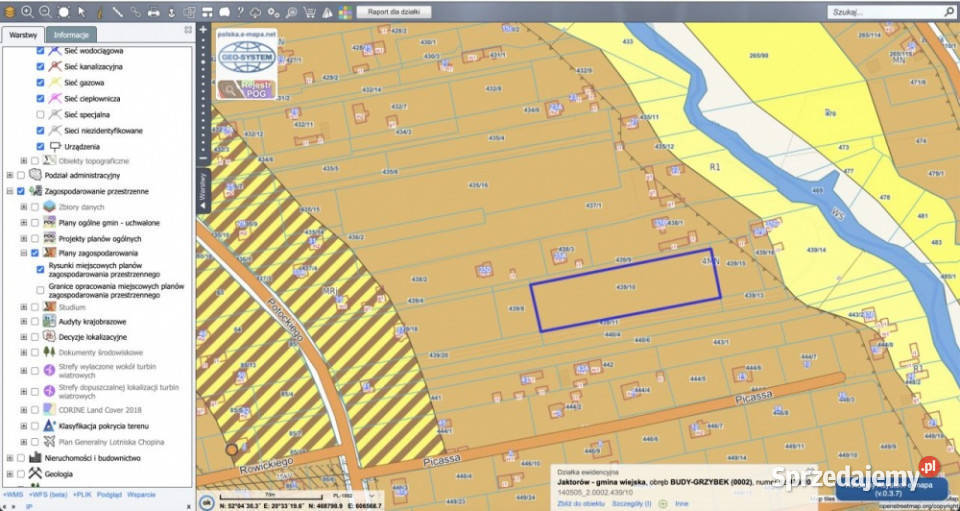This screenshot has width=960, height=511.
Task: Click the shopping cart icon
Action: 310,12
